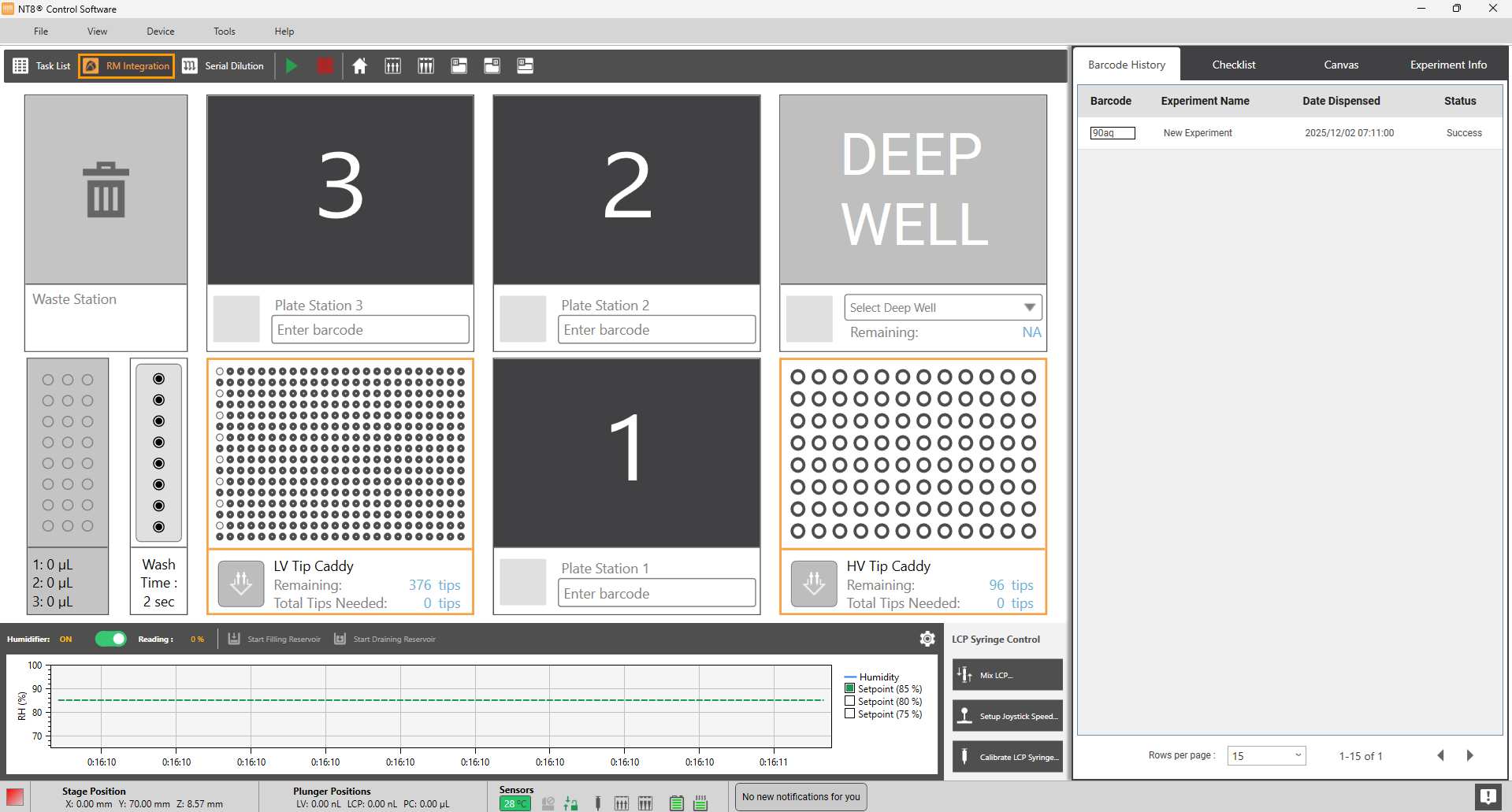The image size is (1512, 812).
Task: Click the green Run play icon
Action: (x=292, y=66)
